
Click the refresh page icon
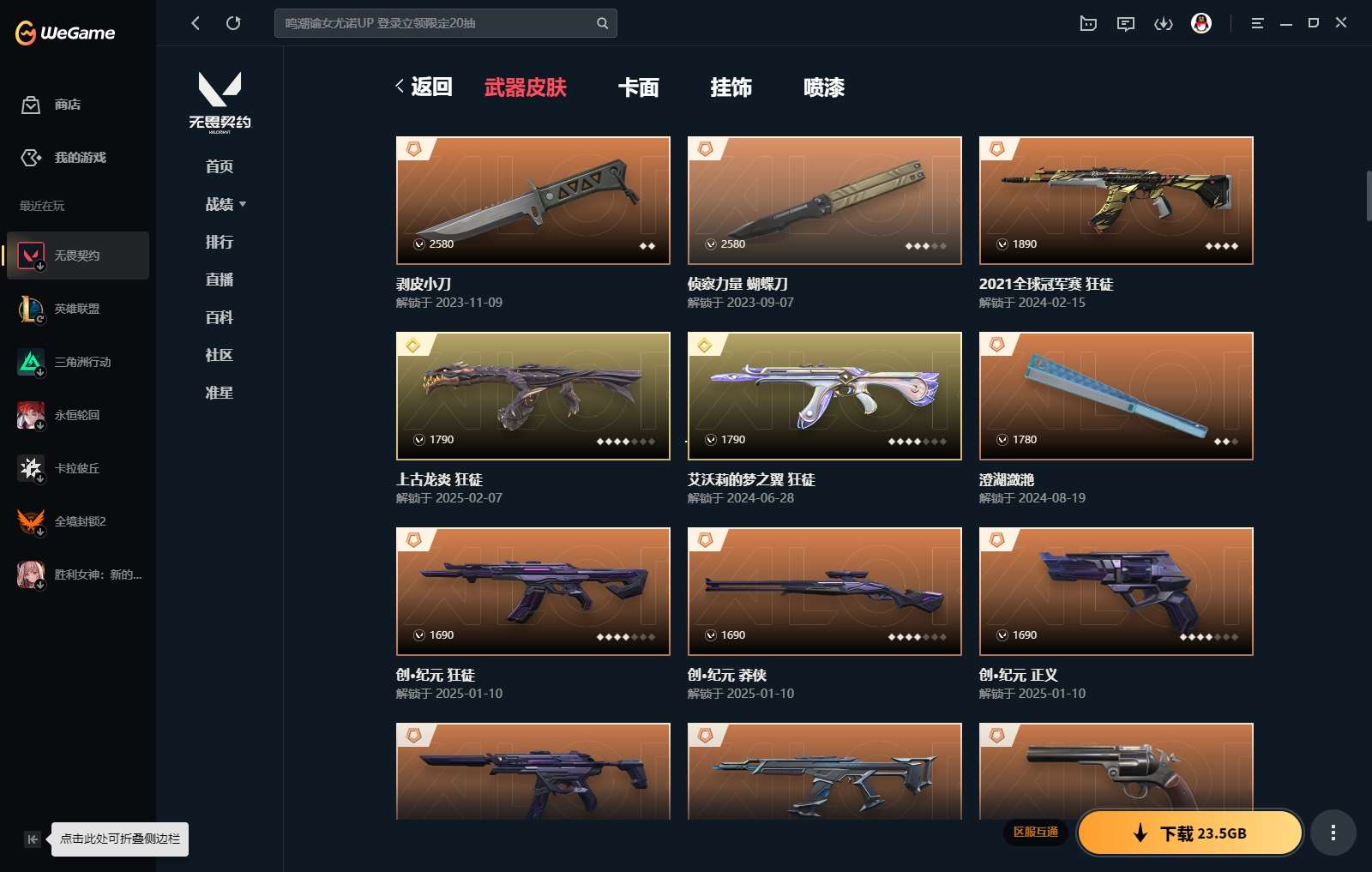(x=233, y=23)
